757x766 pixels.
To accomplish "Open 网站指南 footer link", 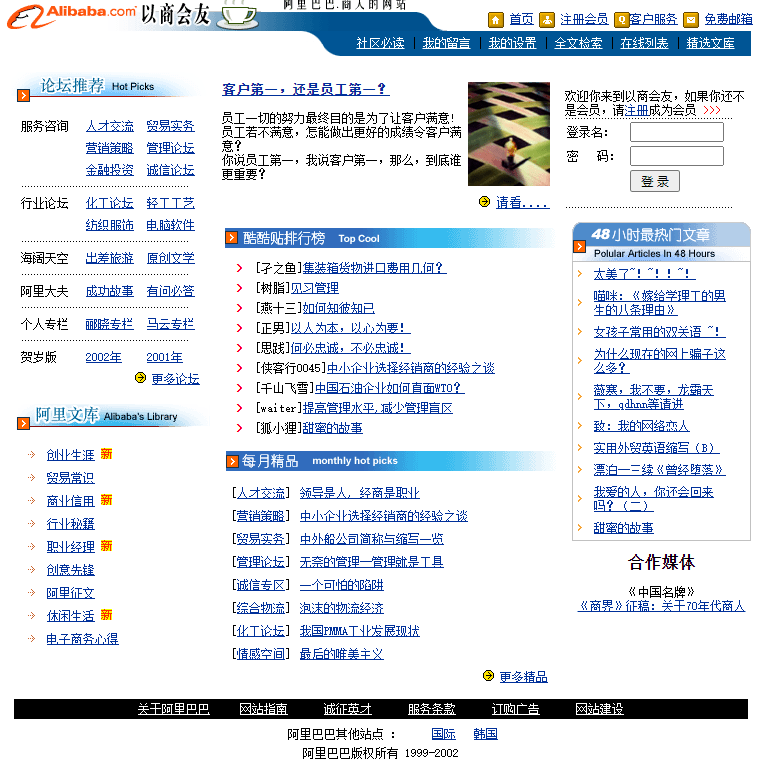I will click(x=263, y=709).
